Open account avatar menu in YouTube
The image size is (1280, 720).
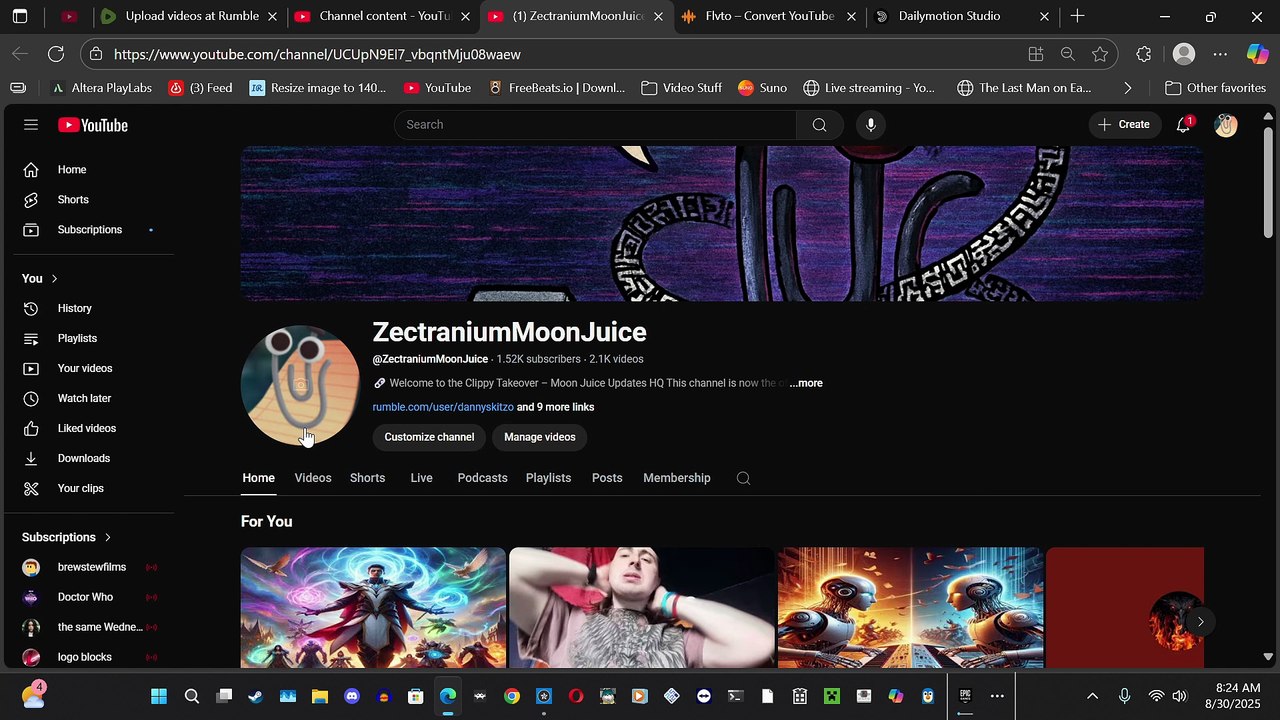point(1226,125)
